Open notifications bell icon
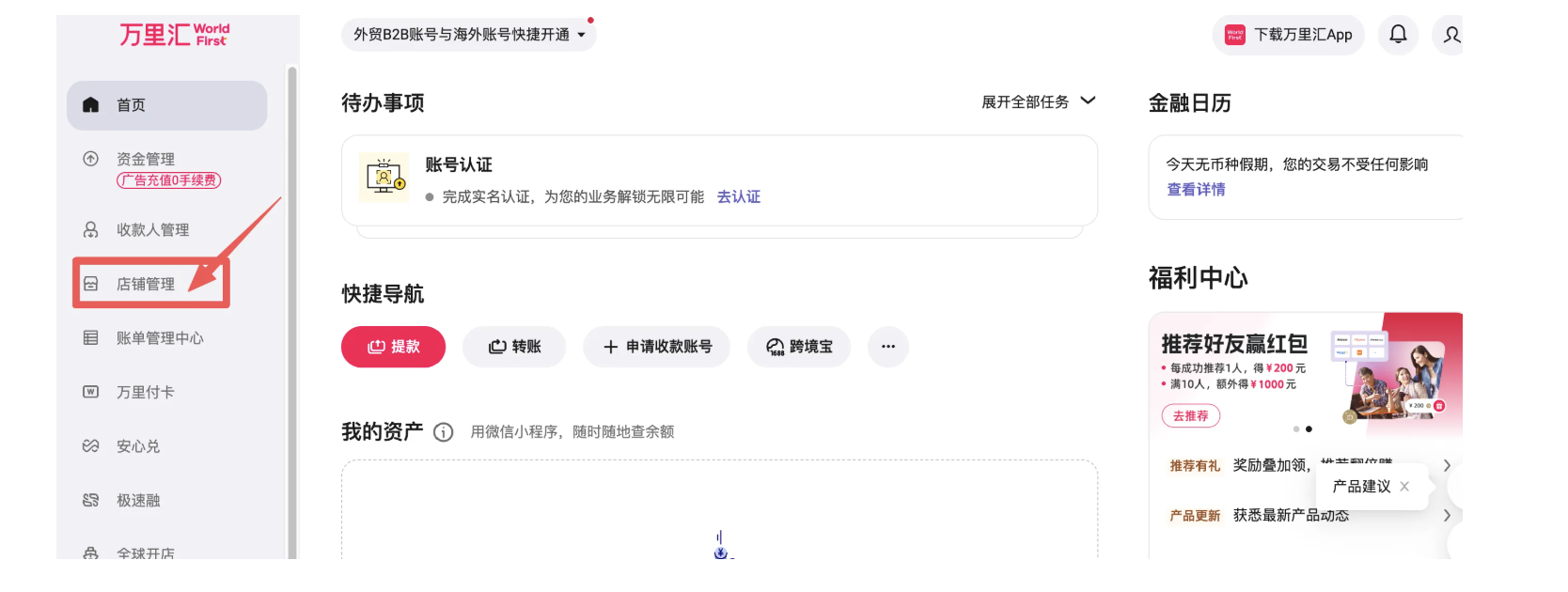The height and width of the screenshot is (592, 1568). [1398, 35]
